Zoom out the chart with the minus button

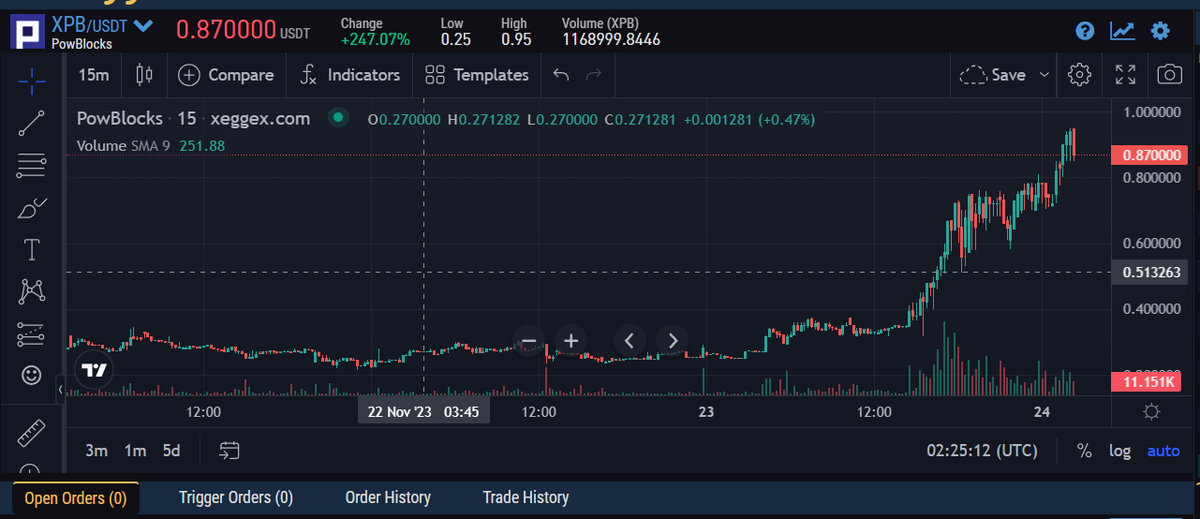pos(530,341)
